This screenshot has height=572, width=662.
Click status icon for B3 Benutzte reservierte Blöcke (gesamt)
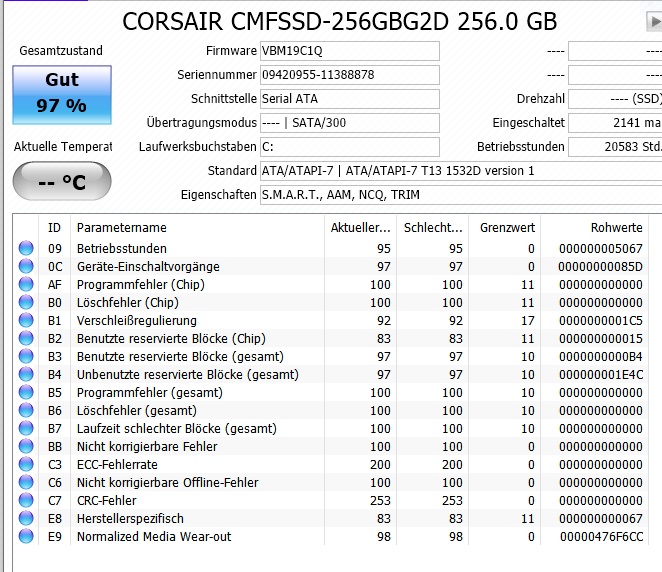pyautogui.click(x=26, y=356)
